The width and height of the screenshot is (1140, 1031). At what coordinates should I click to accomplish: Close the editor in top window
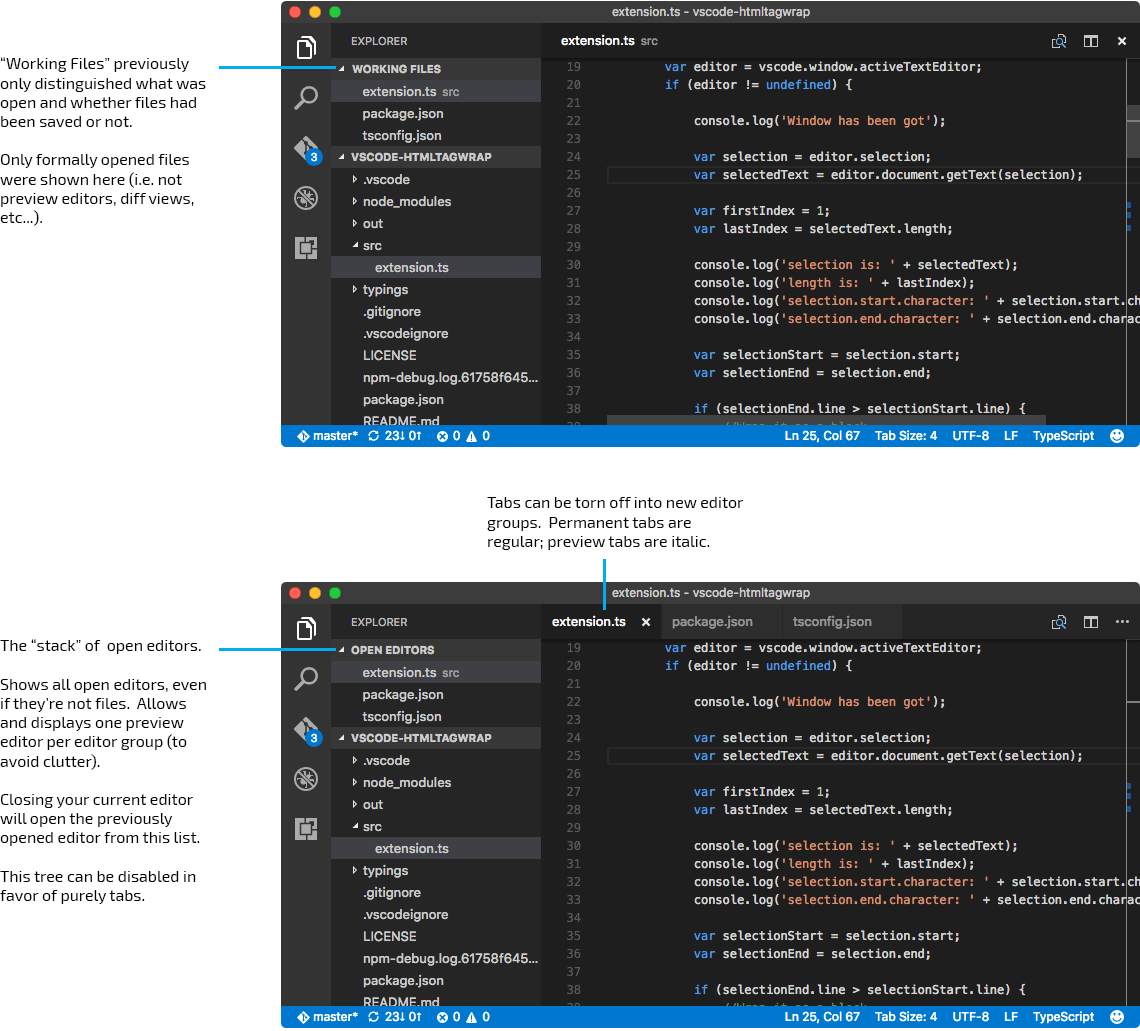click(1122, 41)
